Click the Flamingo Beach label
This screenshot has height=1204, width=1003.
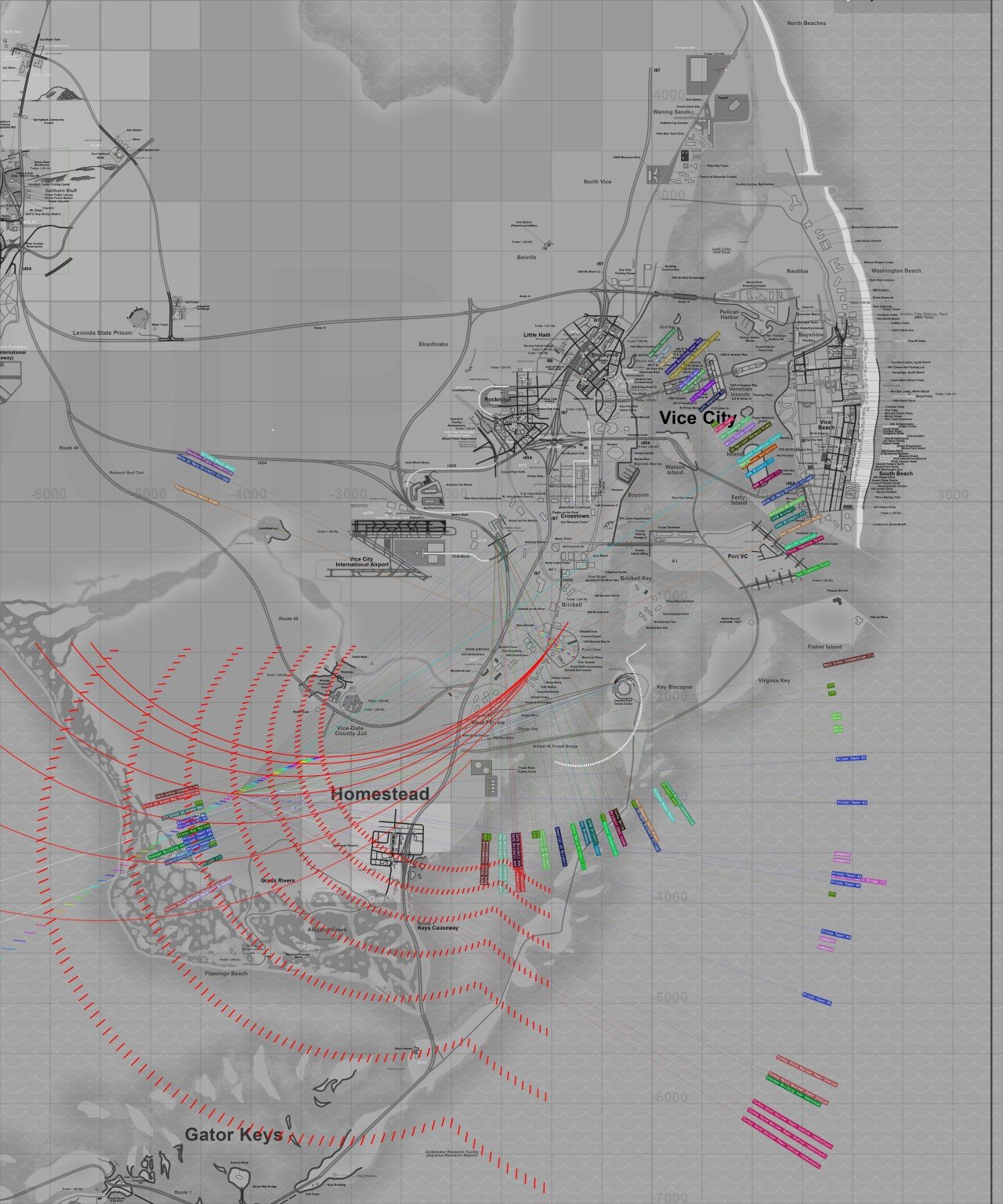[226, 974]
